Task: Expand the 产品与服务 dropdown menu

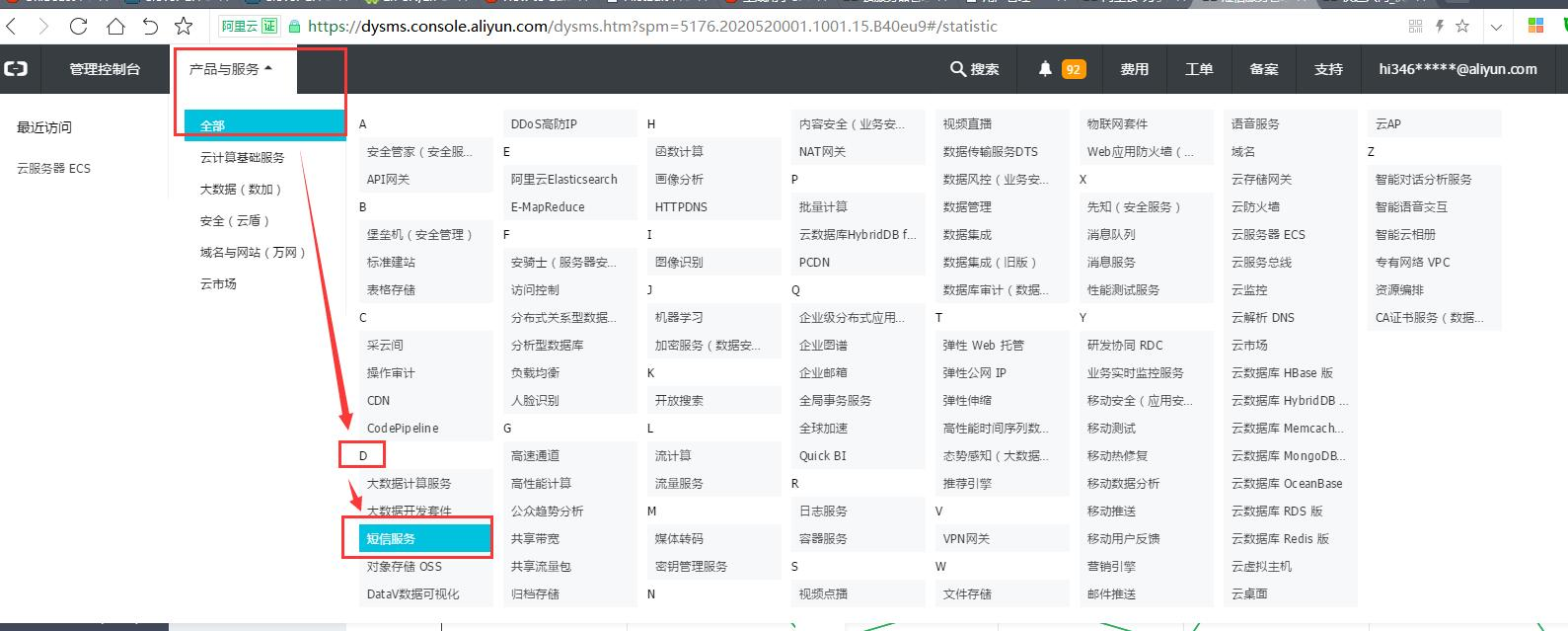Action: point(233,69)
